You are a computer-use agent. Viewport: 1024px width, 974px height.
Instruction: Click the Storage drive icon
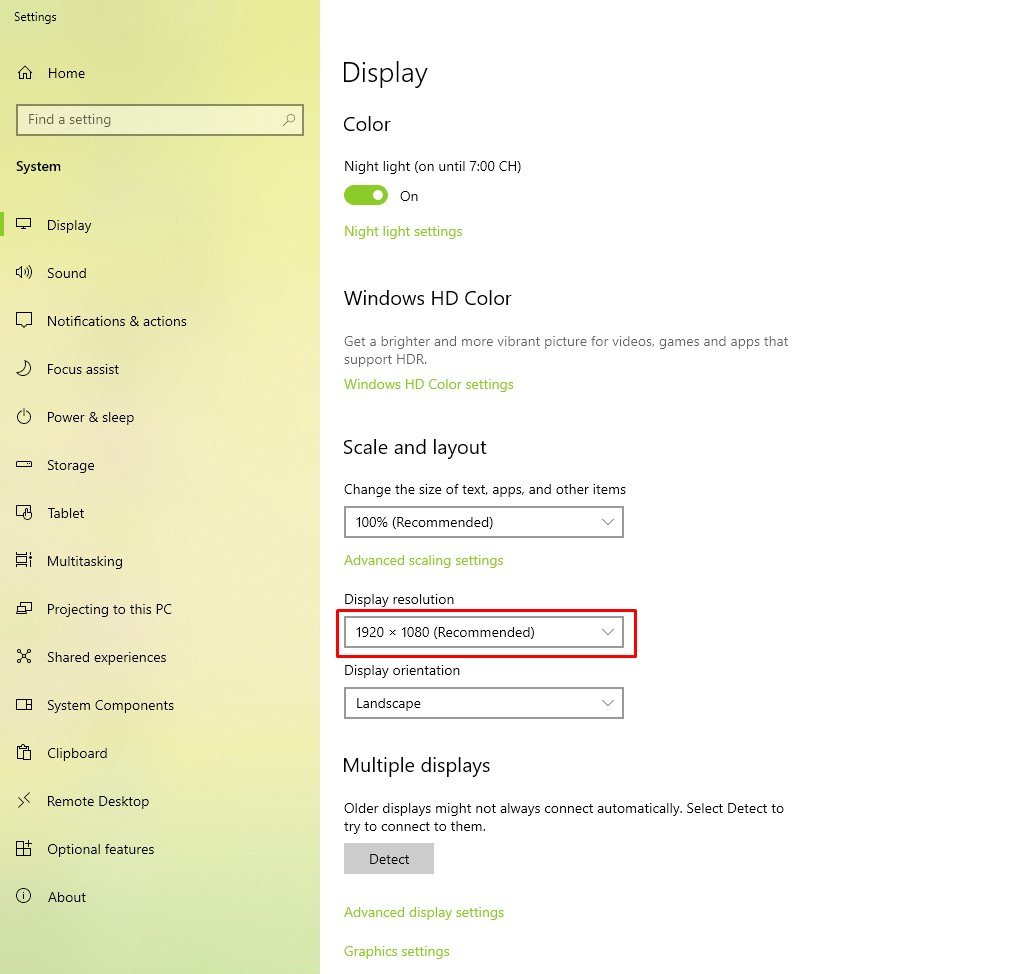click(x=25, y=465)
